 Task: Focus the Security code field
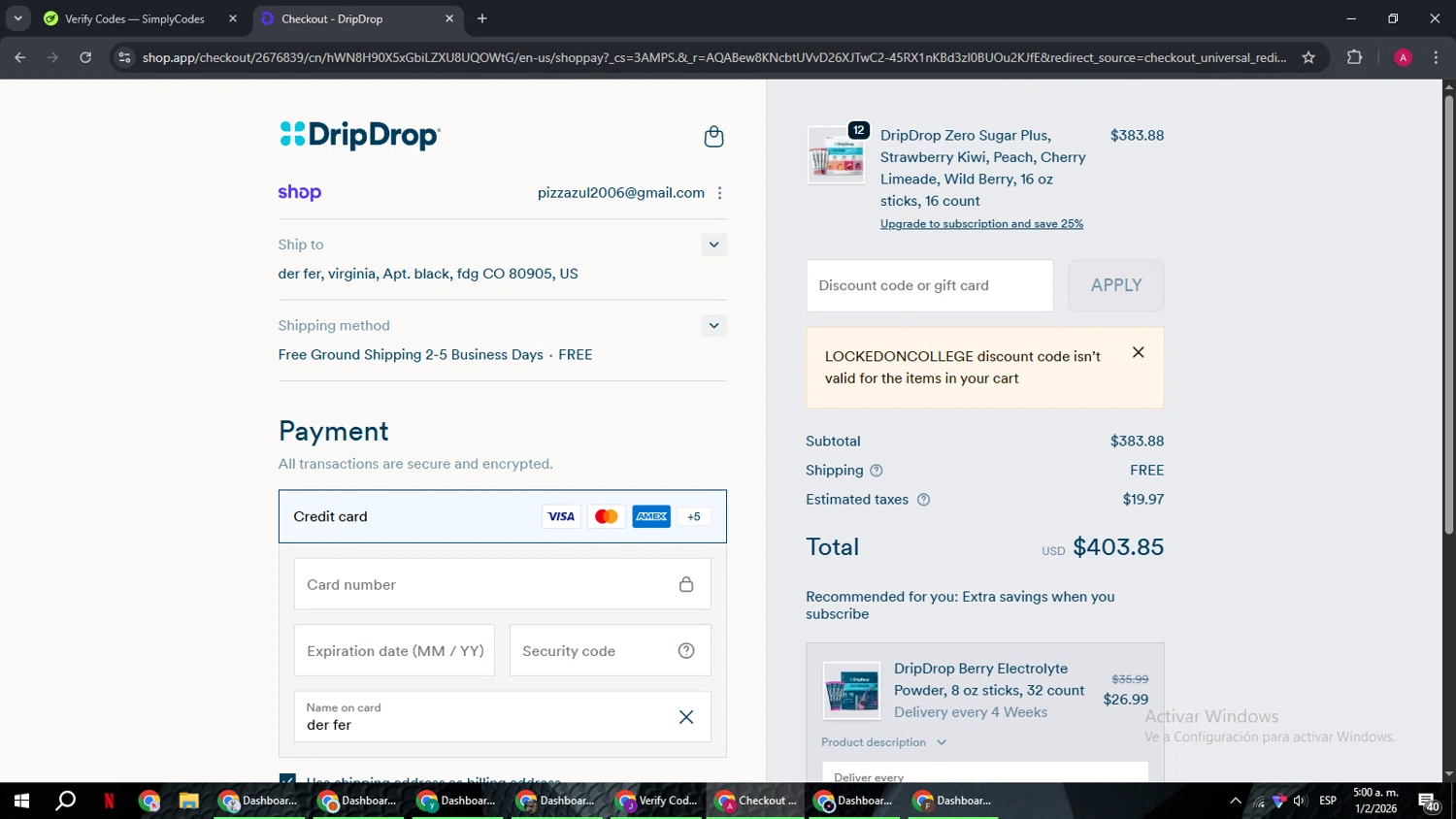click(x=610, y=650)
